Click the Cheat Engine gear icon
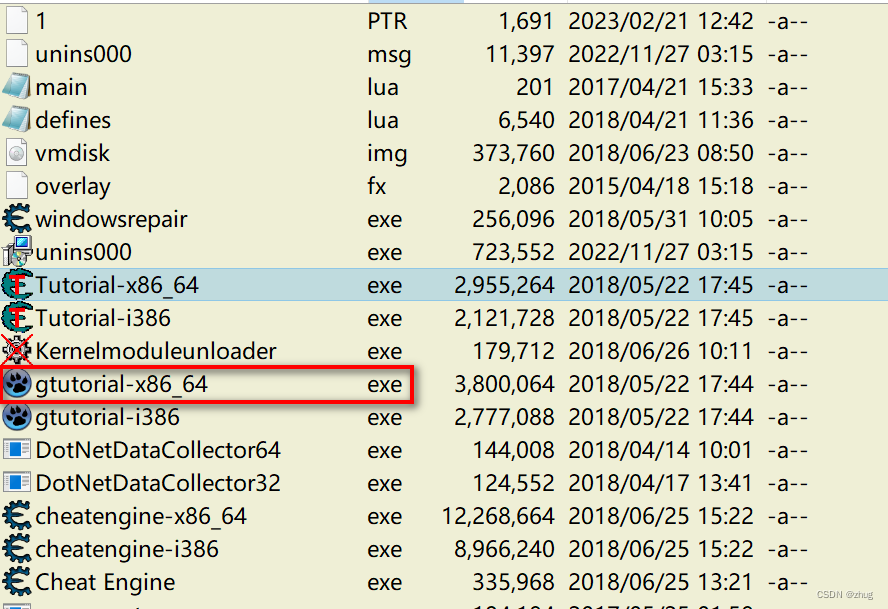The height and width of the screenshot is (609, 888). tap(17, 582)
